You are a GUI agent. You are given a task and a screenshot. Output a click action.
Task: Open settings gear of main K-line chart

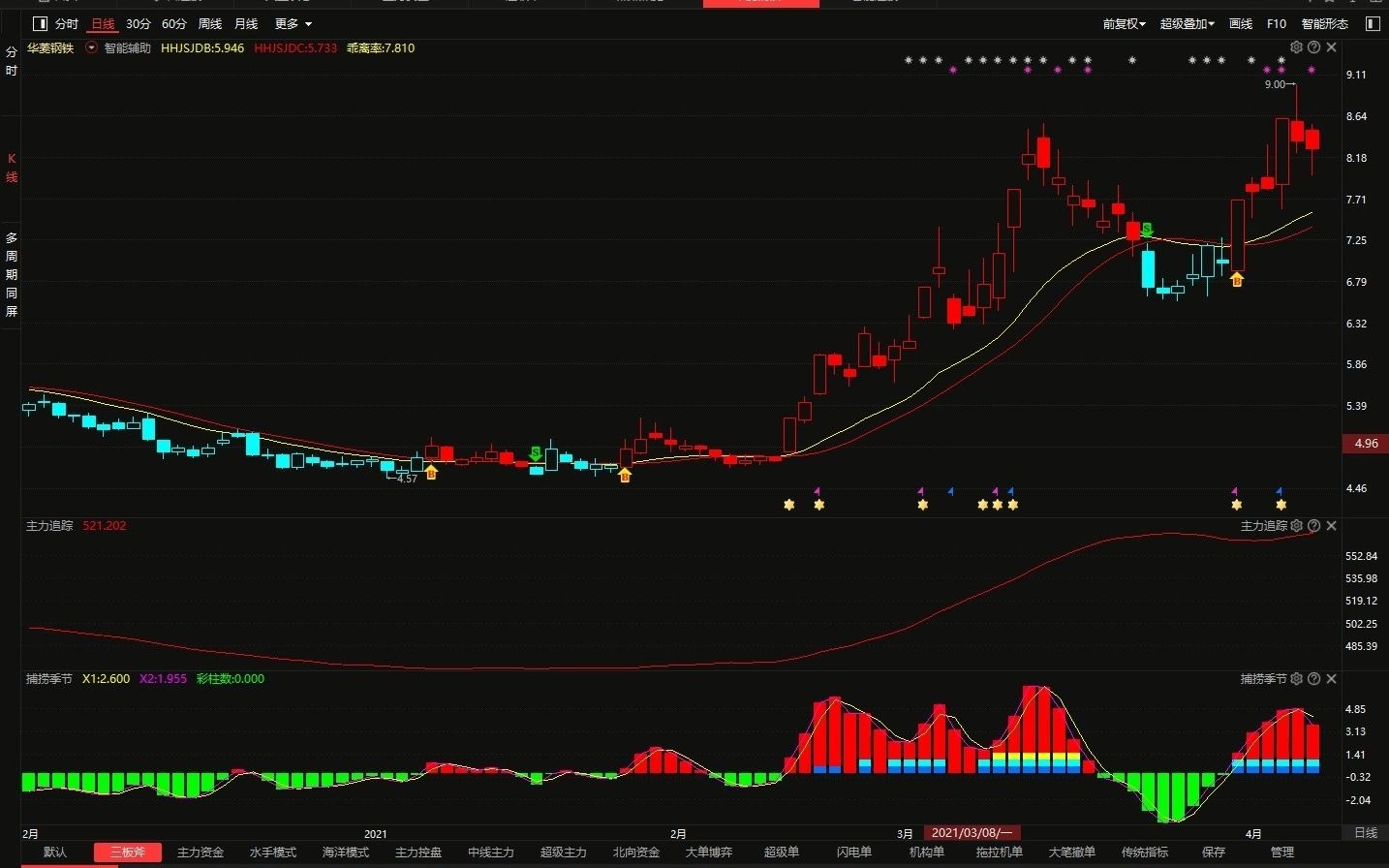tap(1297, 47)
